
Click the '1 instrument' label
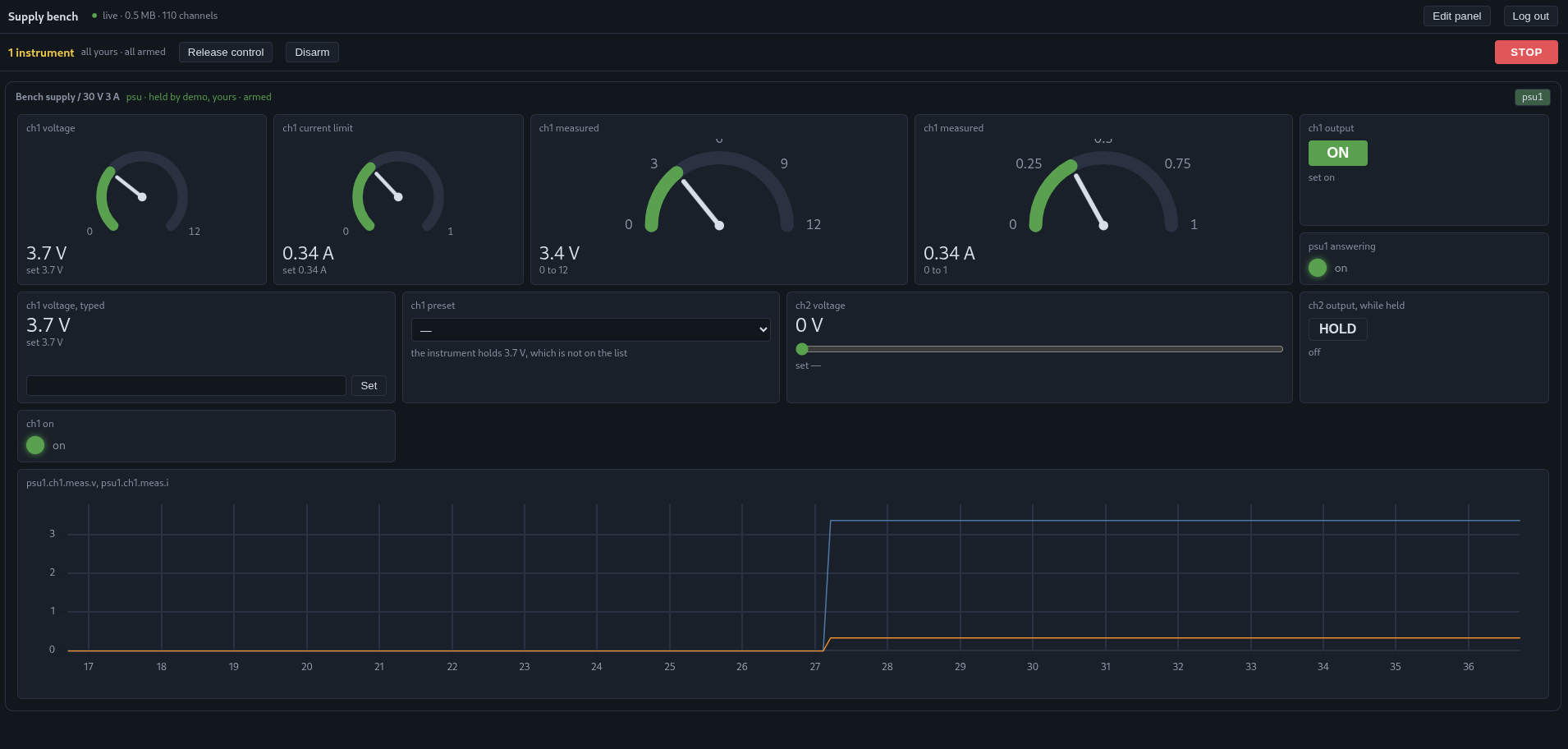41,53
